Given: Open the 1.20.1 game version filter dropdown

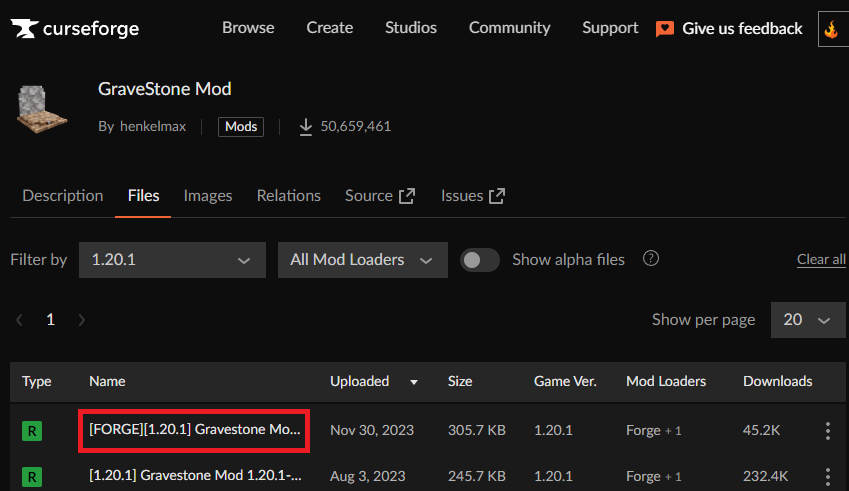Looking at the screenshot, I should click(172, 260).
